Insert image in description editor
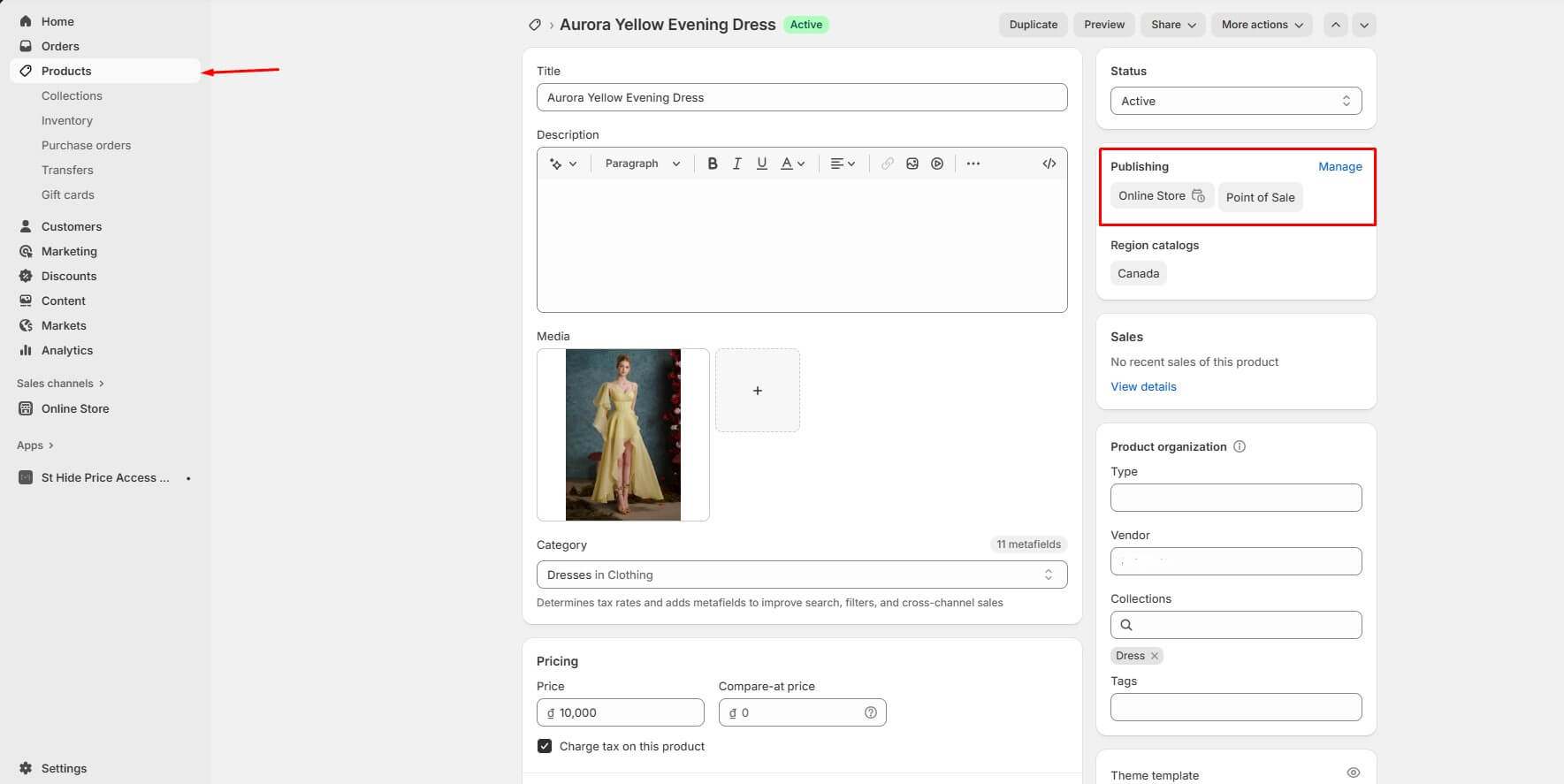The image size is (1564, 784). [912, 164]
